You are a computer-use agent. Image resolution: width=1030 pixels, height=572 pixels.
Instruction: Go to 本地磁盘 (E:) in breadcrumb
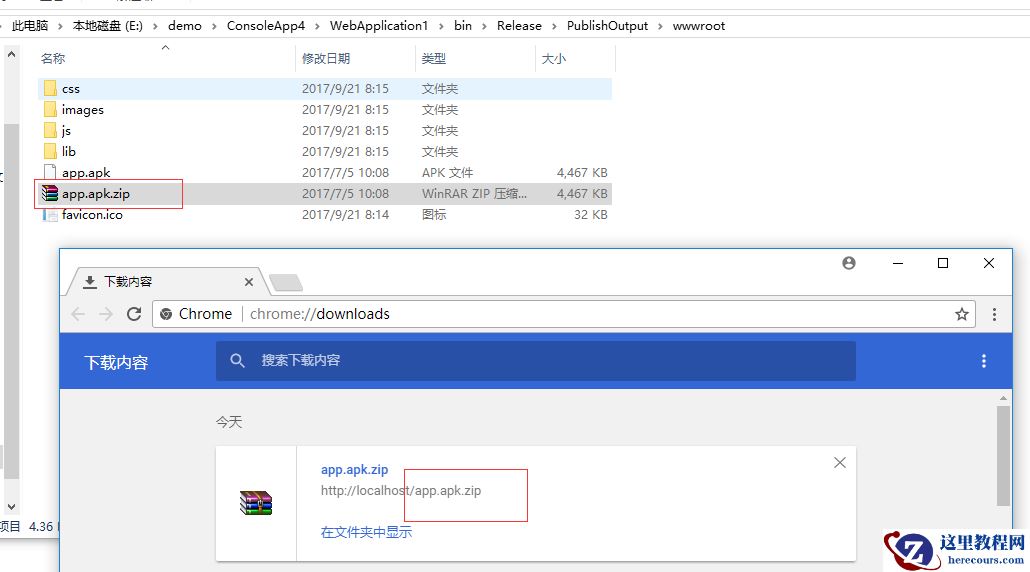108,26
